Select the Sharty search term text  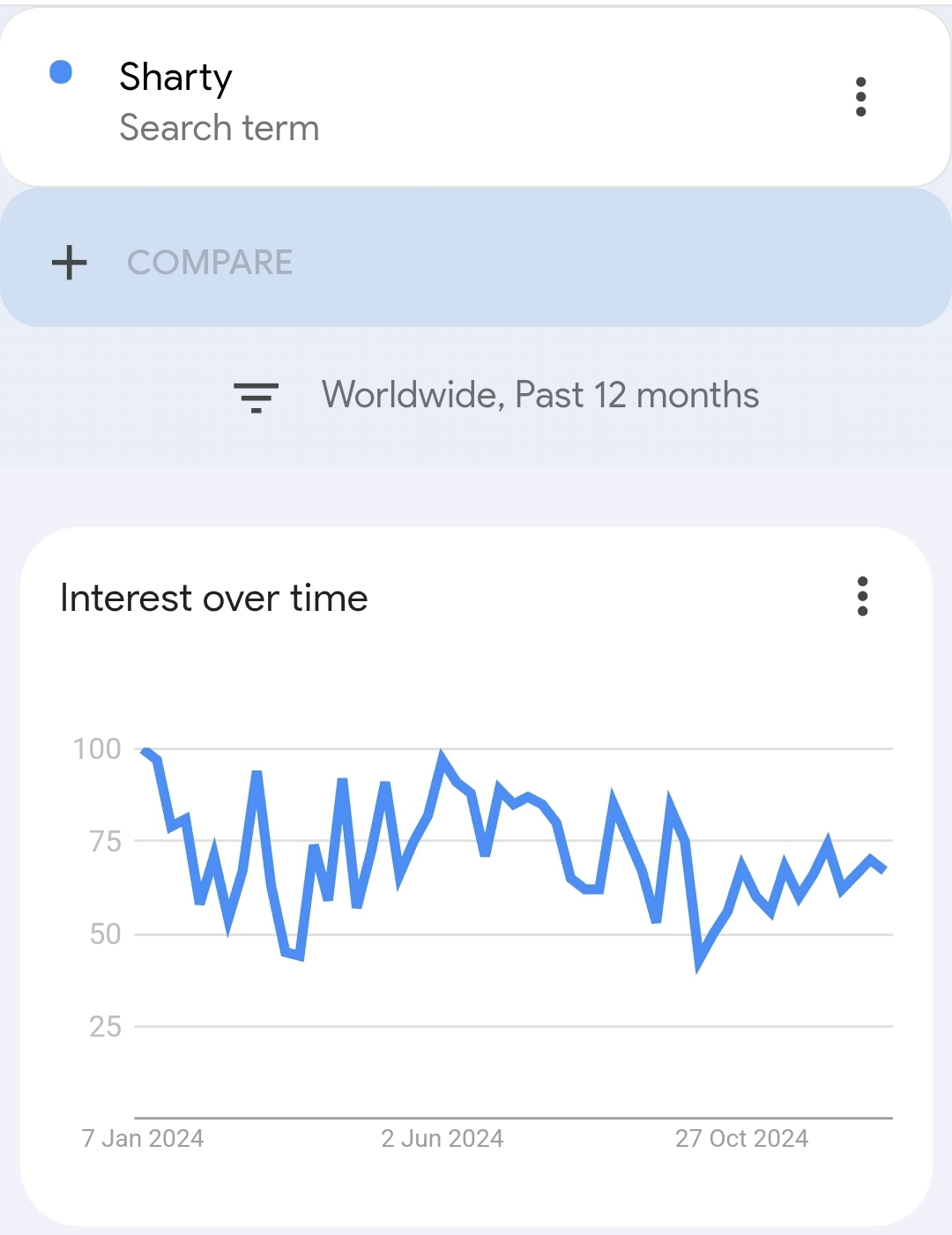[175, 78]
